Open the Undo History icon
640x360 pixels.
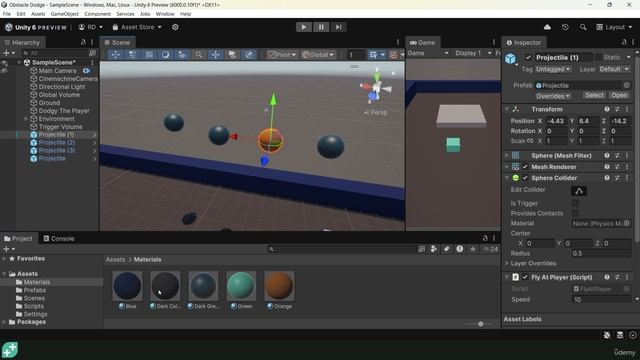tap(565, 27)
